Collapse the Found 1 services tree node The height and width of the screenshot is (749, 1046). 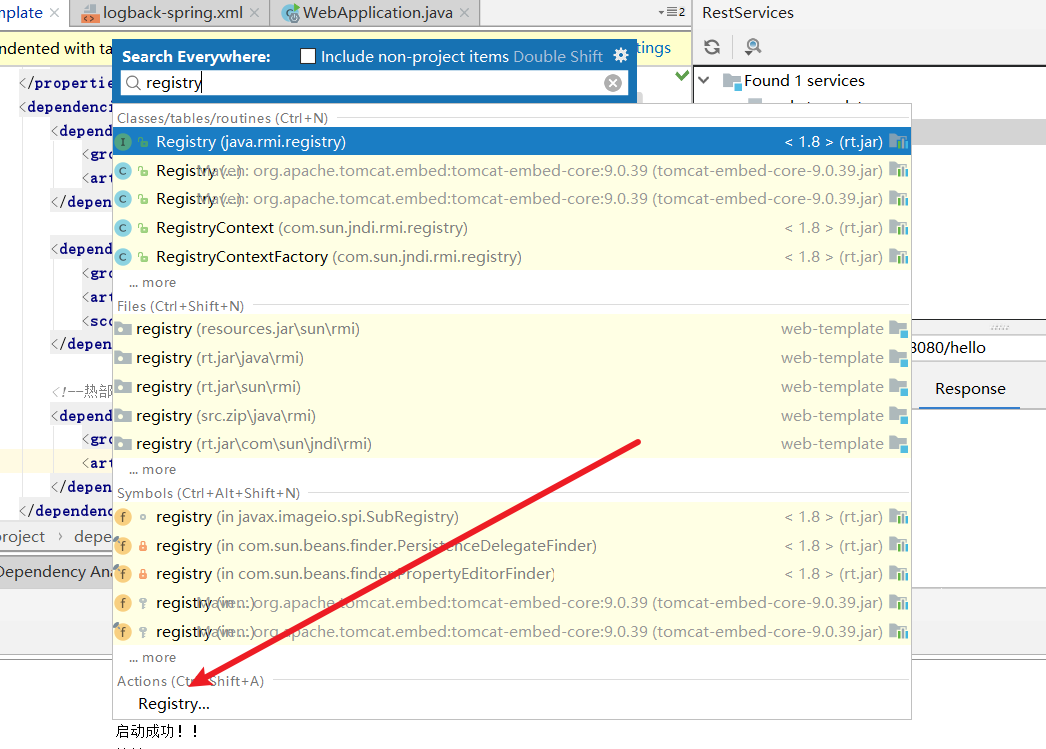[704, 81]
